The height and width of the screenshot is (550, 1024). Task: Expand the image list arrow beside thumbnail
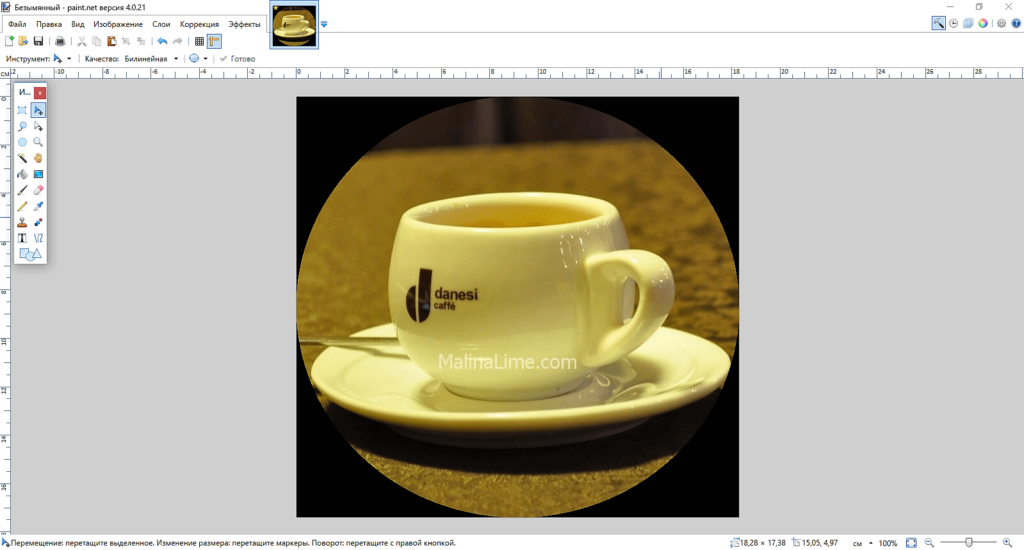324,24
